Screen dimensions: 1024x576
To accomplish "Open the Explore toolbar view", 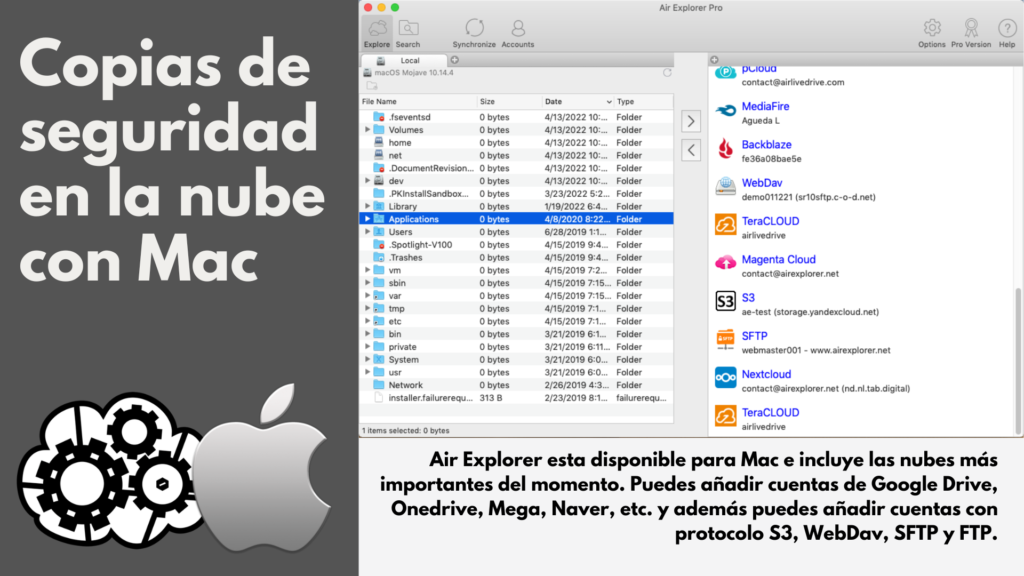I will click(x=377, y=33).
